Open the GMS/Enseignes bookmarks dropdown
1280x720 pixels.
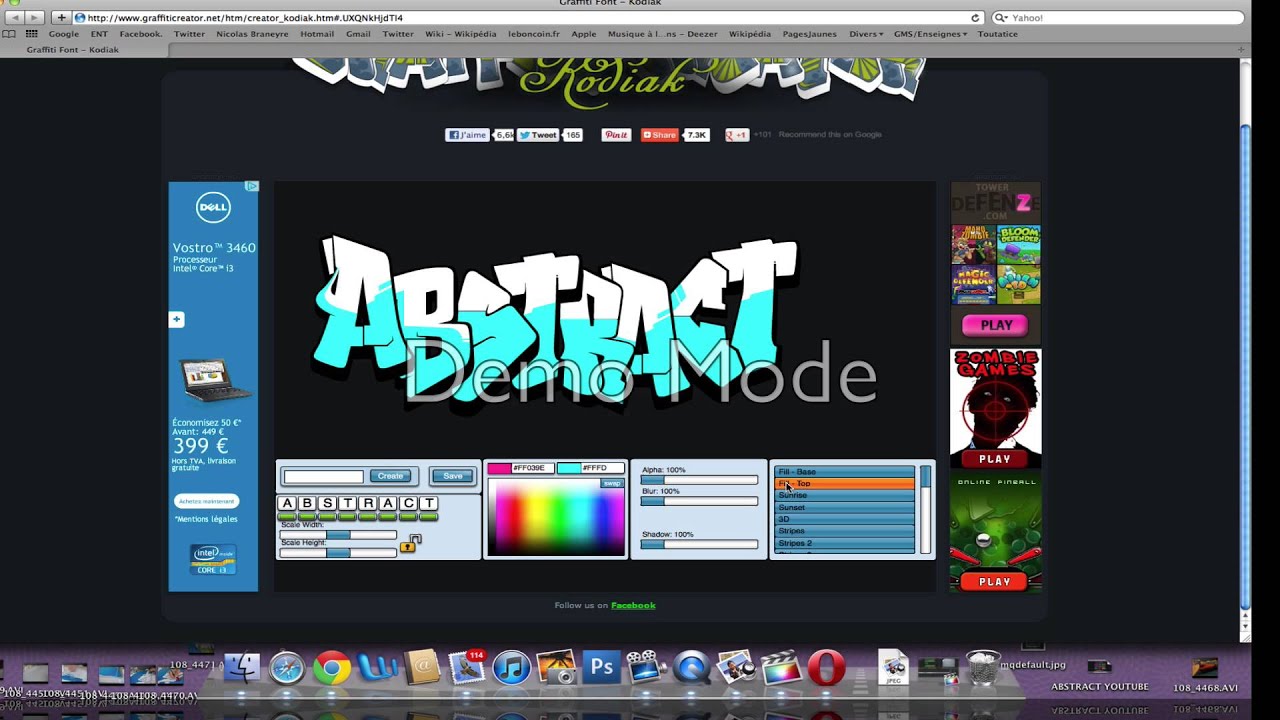pyautogui.click(x=930, y=34)
